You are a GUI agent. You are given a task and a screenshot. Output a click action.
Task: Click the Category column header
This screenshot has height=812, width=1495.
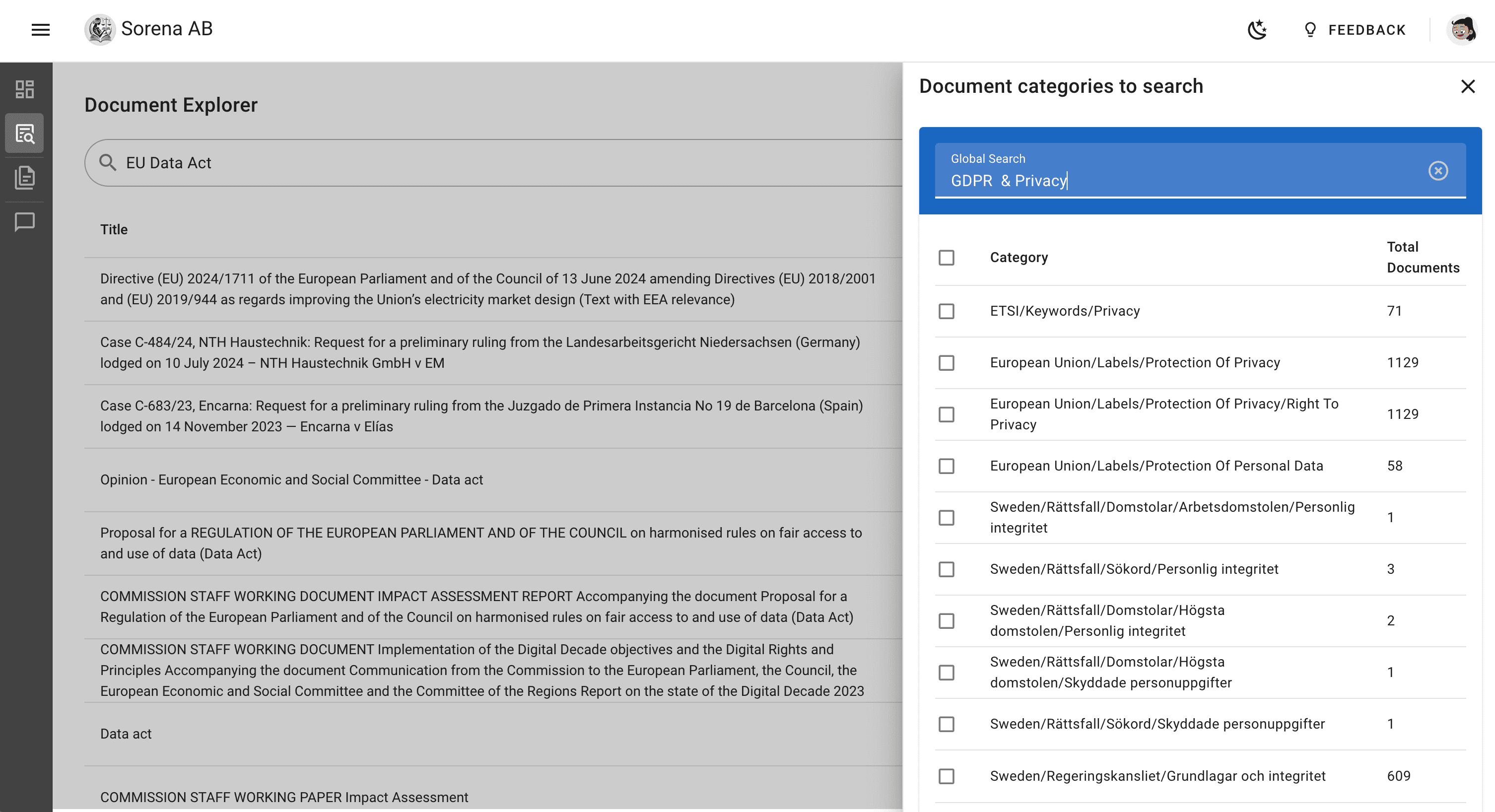tap(1019, 257)
